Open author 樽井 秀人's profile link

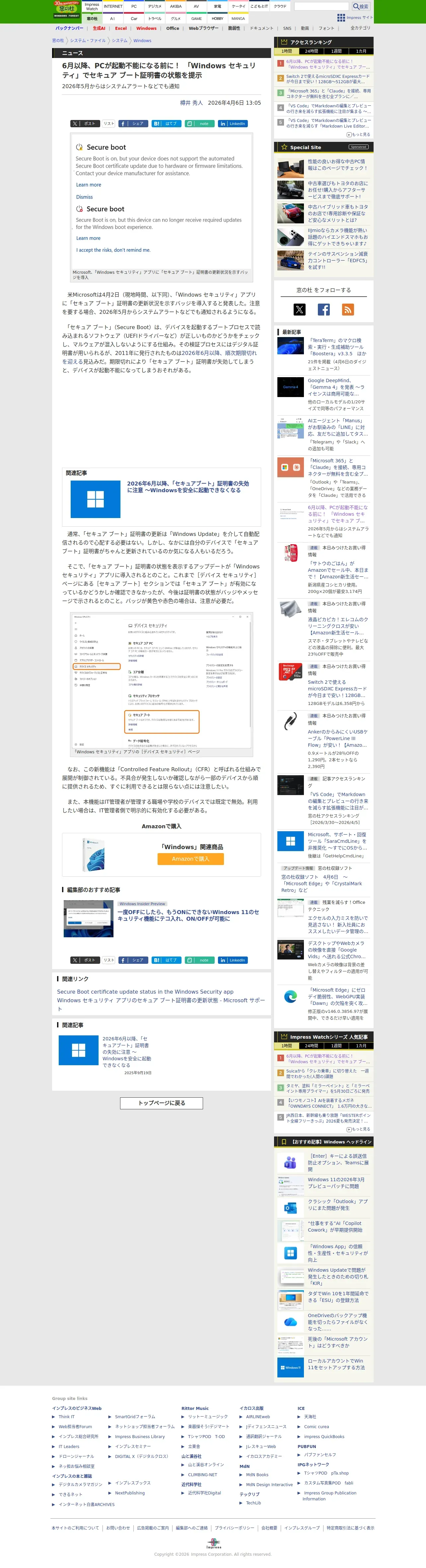191,103
